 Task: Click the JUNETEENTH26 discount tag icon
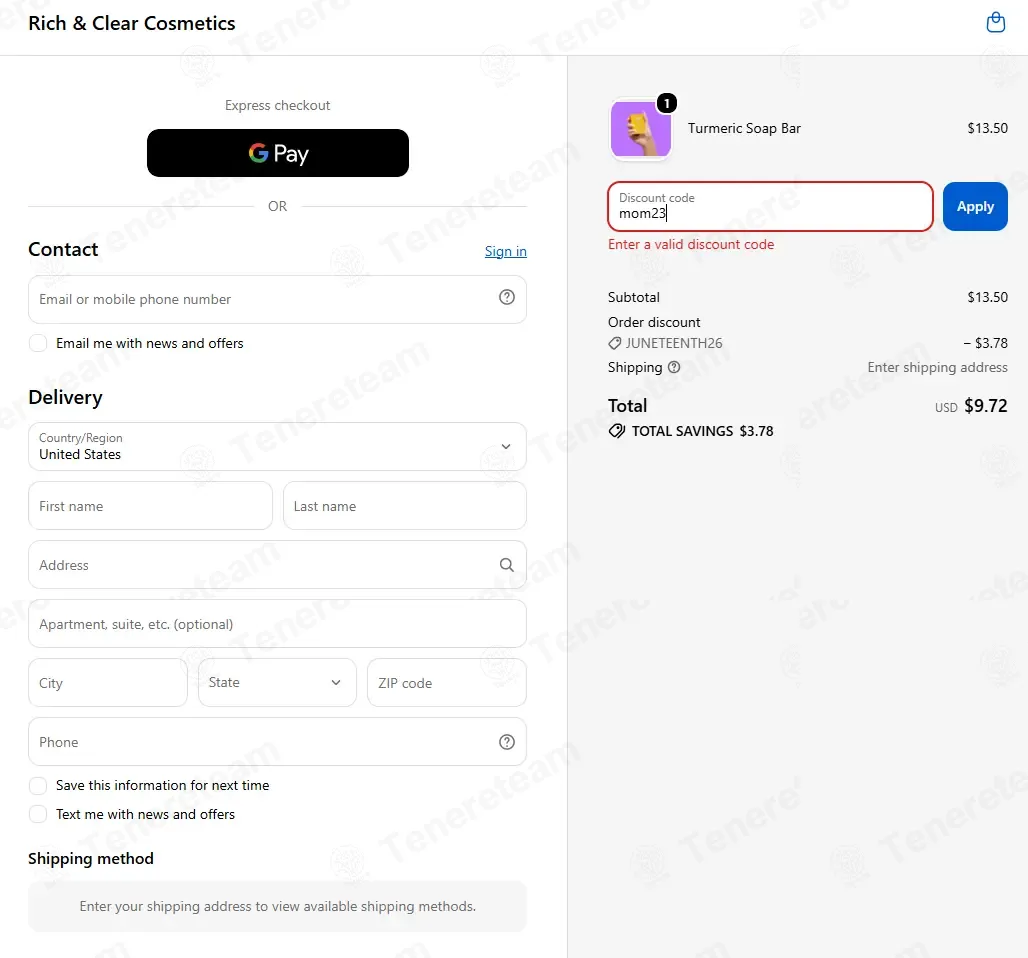(614, 343)
